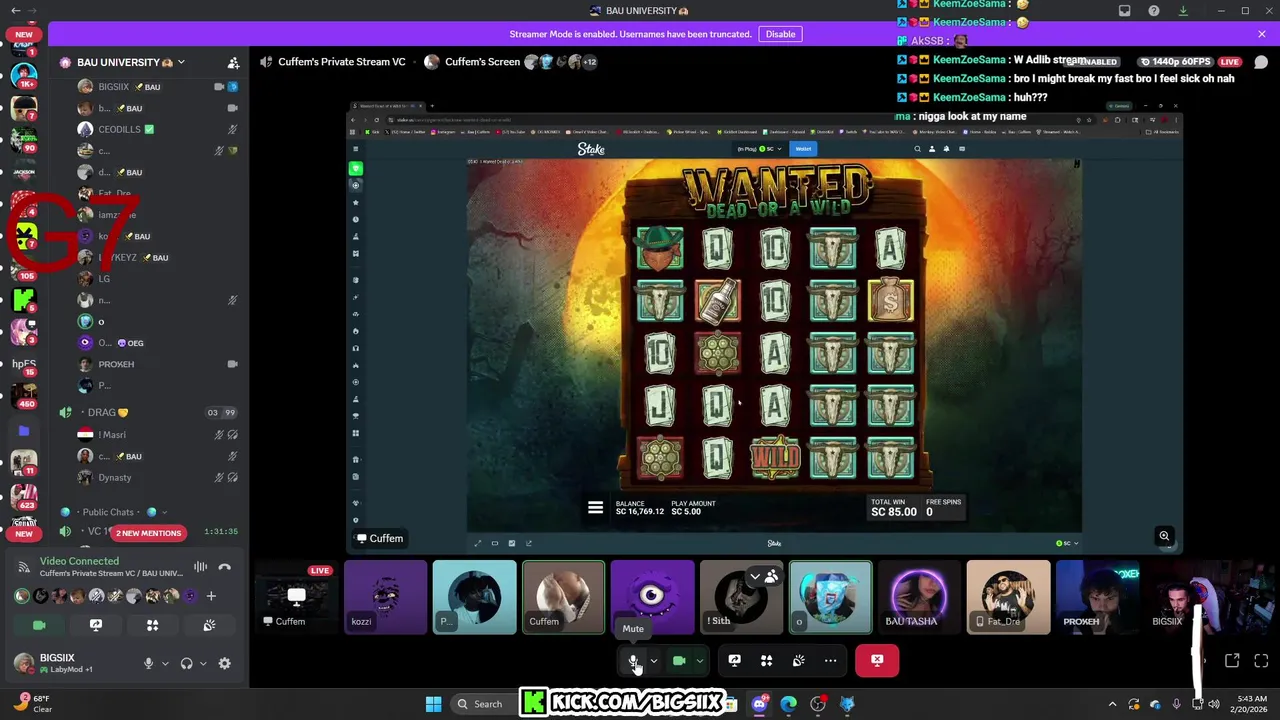The image size is (1280, 720).
Task: Select PROXEH's video tile
Action: click(1097, 597)
